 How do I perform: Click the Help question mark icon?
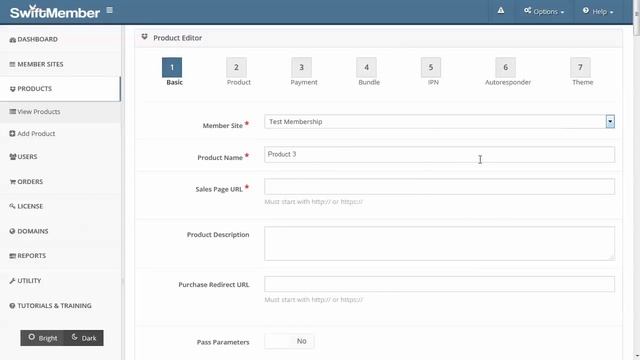[586, 11]
